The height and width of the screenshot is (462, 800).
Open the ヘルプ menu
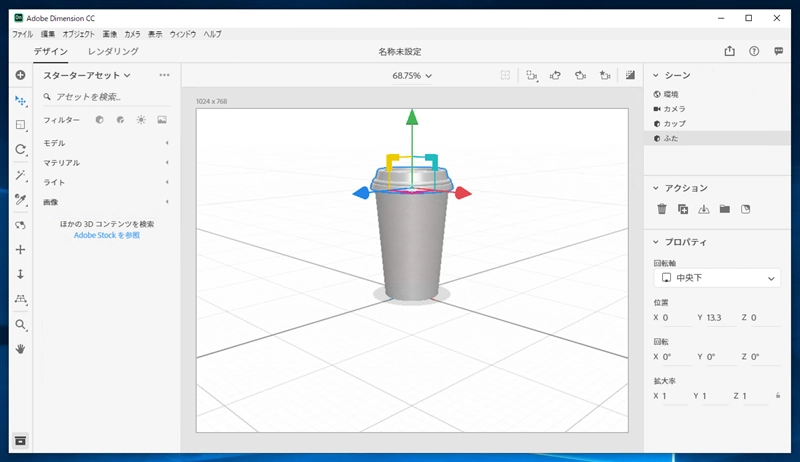point(212,34)
